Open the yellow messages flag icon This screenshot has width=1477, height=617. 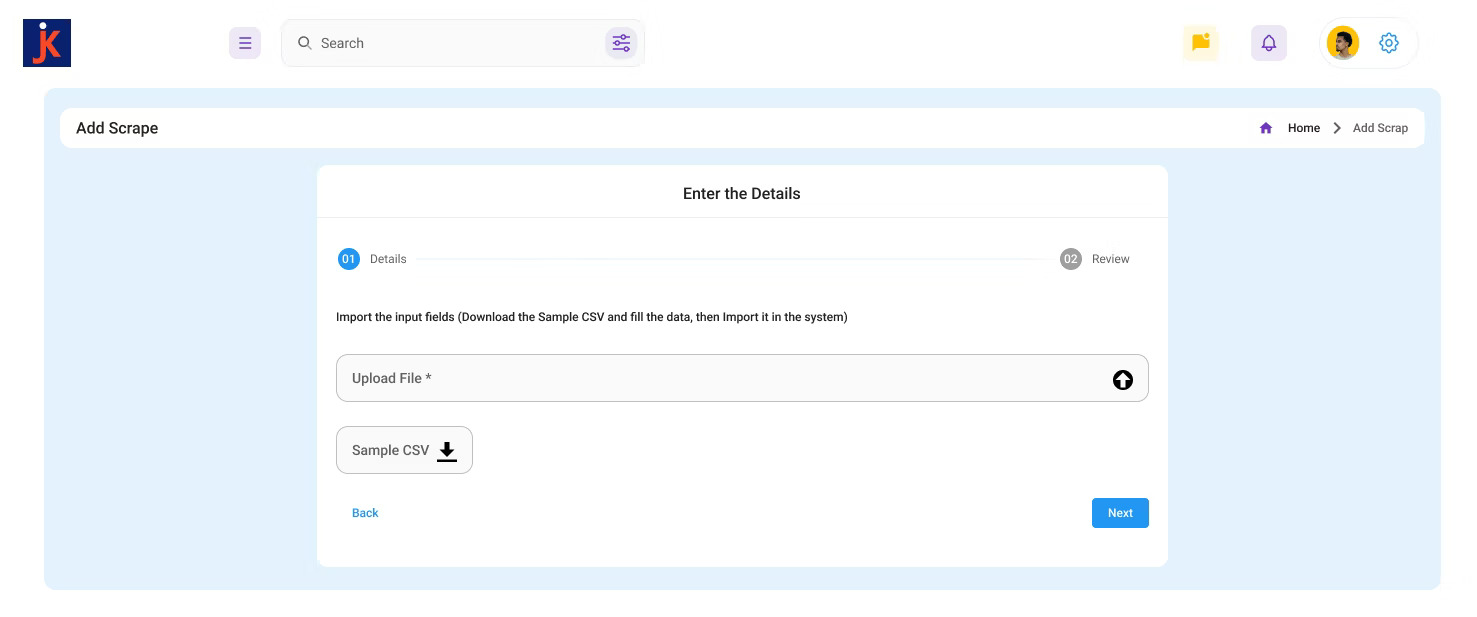click(1200, 43)
